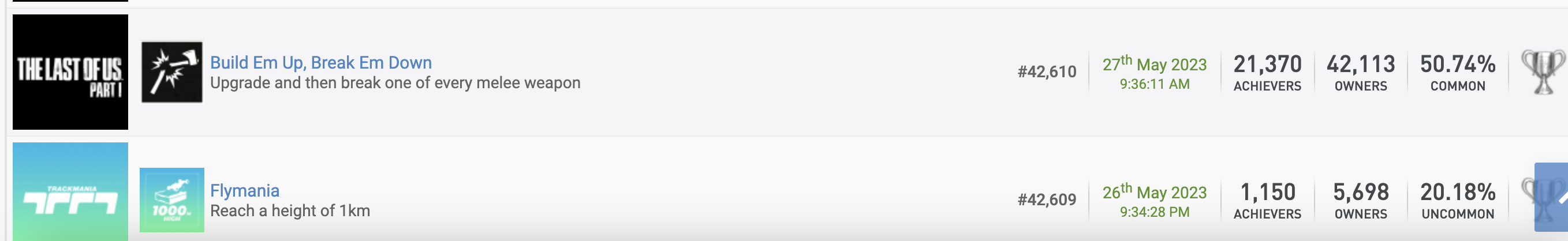Click the Flymania 1000 High trophy icon
Screen dimensions: 1568x241
click(x=171, y=199)
